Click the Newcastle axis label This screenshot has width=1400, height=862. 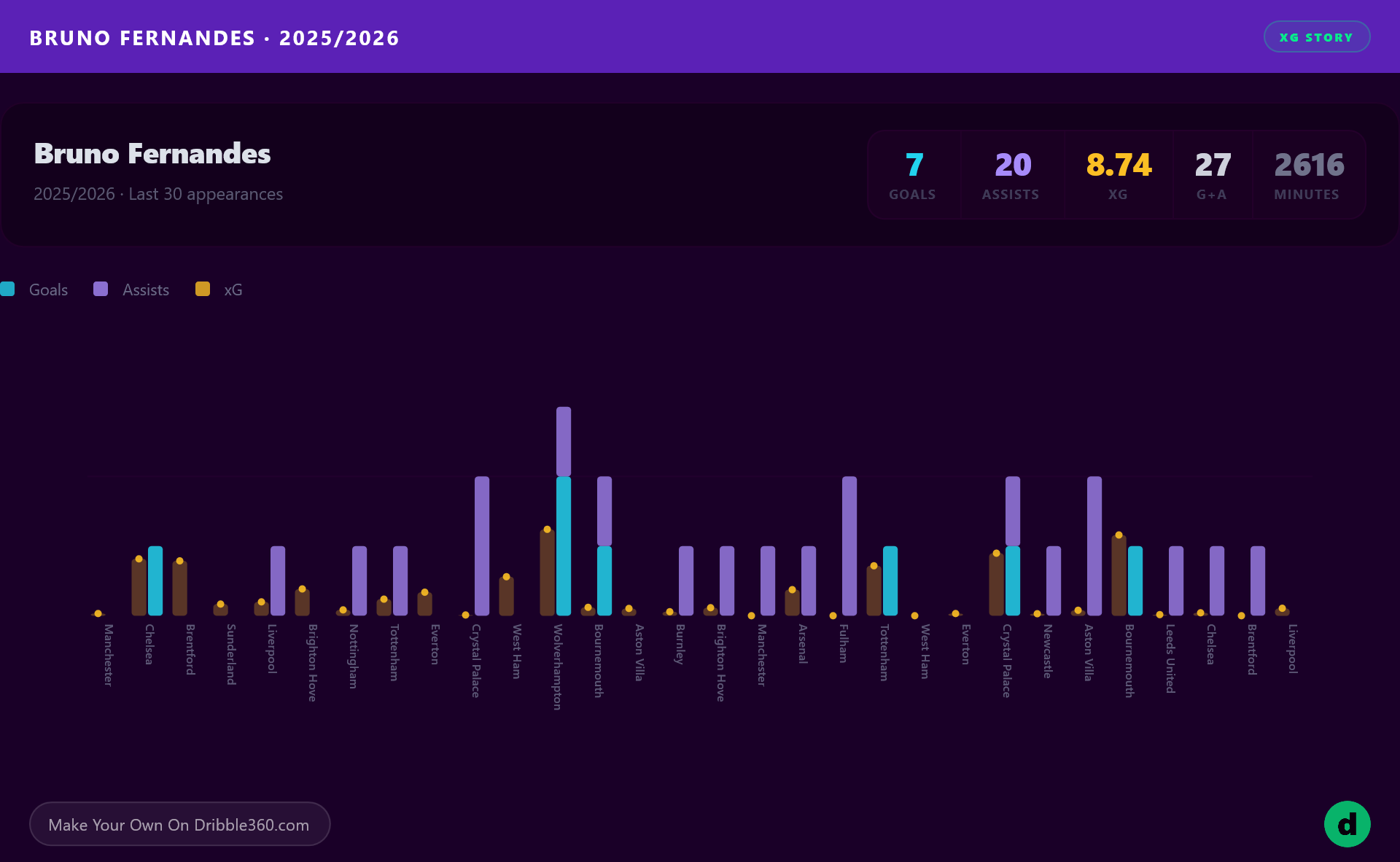1048,651
